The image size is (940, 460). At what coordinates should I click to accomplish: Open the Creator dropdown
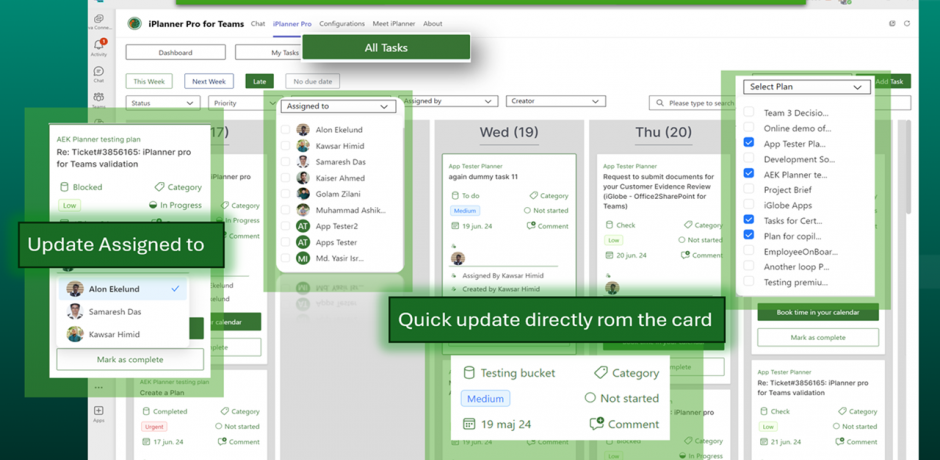(555, 101)
